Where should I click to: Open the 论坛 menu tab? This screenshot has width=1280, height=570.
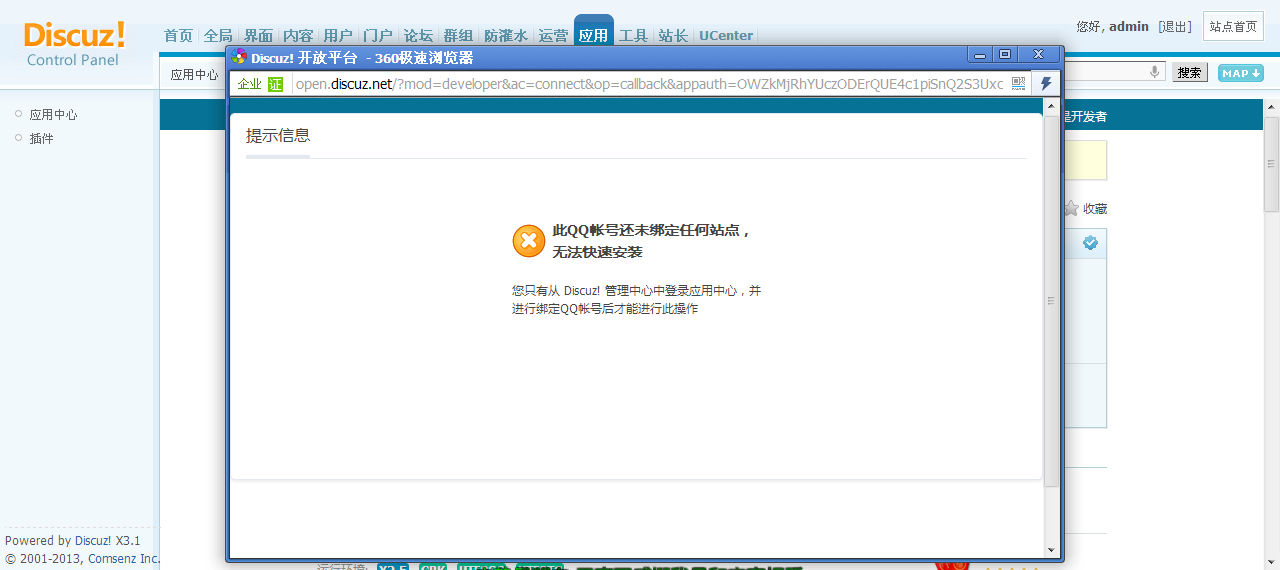[x=418, y=35]
